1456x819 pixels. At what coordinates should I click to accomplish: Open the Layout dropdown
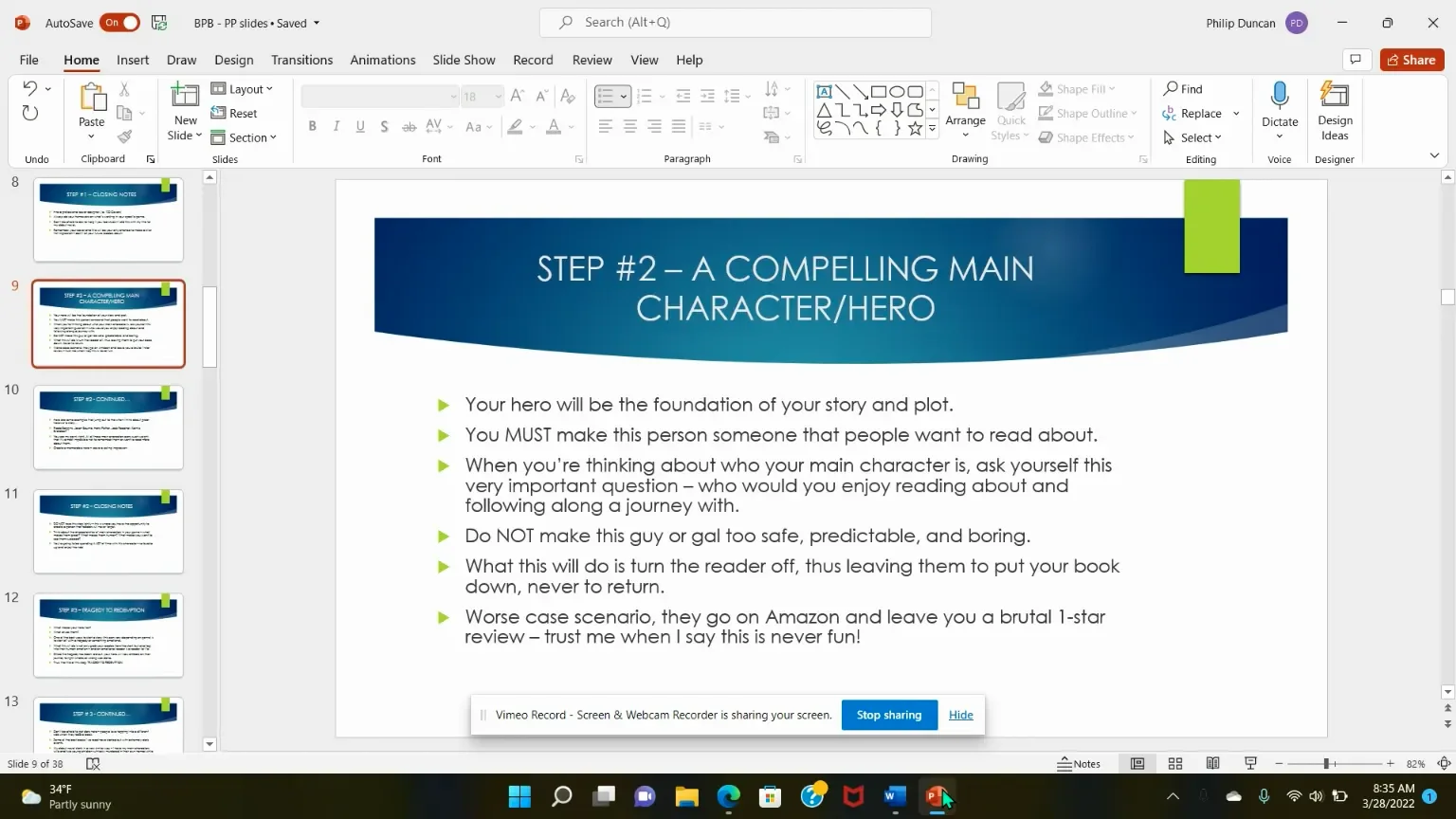tap(242, 88)
